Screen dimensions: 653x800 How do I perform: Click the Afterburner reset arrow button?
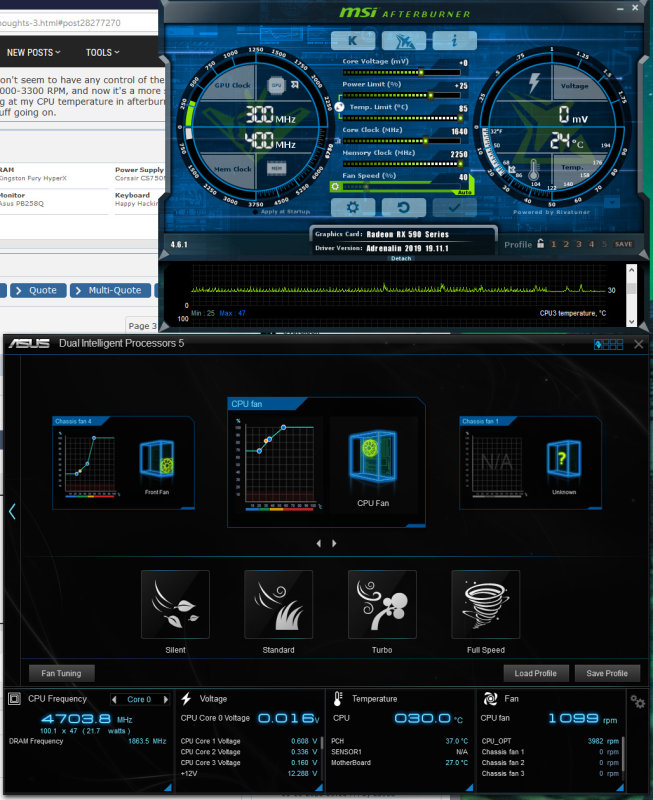[404, 207]
